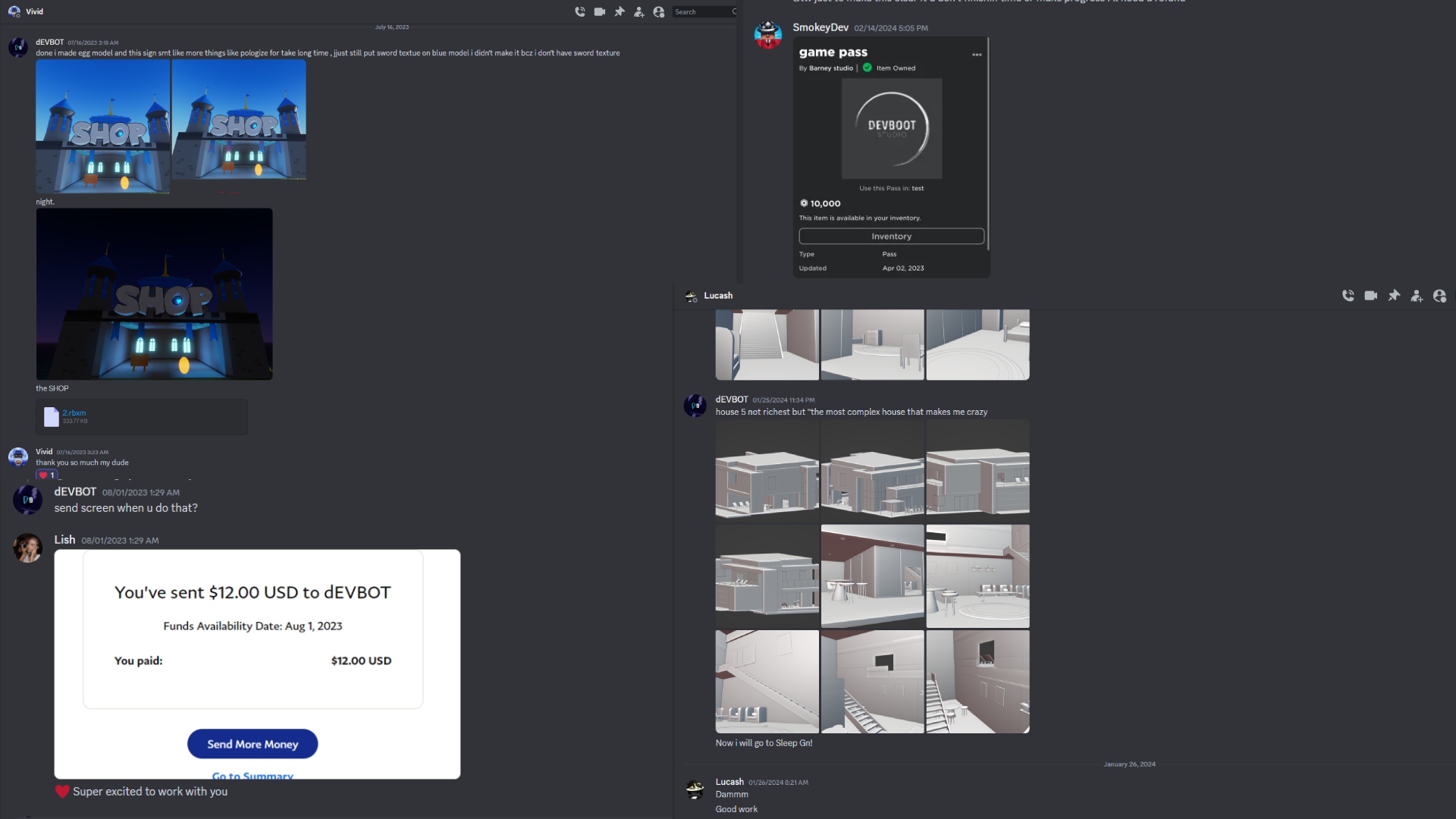Start voice call in Lucash chat header

pyautogui.click(x=1348, y=296)
